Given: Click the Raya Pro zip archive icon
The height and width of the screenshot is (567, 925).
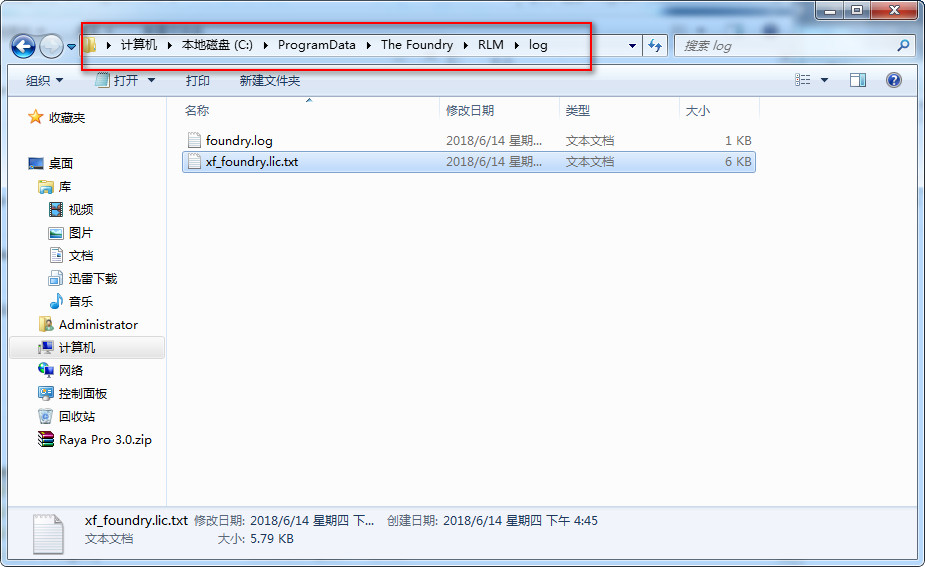Looking at the screenshot, I should [45, 440].
